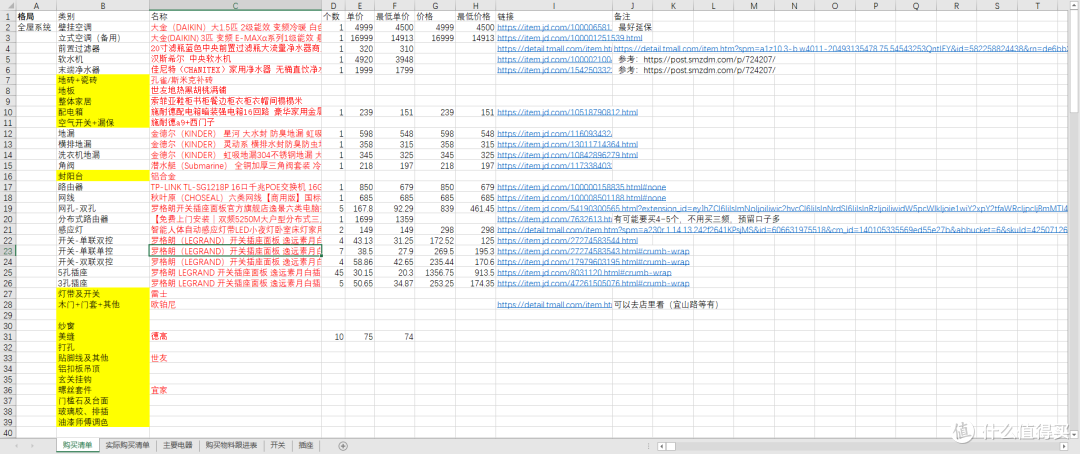Add a new sheet with the plus icon
Screen dimensions: 1080x454
pyautogui.click(x=343, y=446)
